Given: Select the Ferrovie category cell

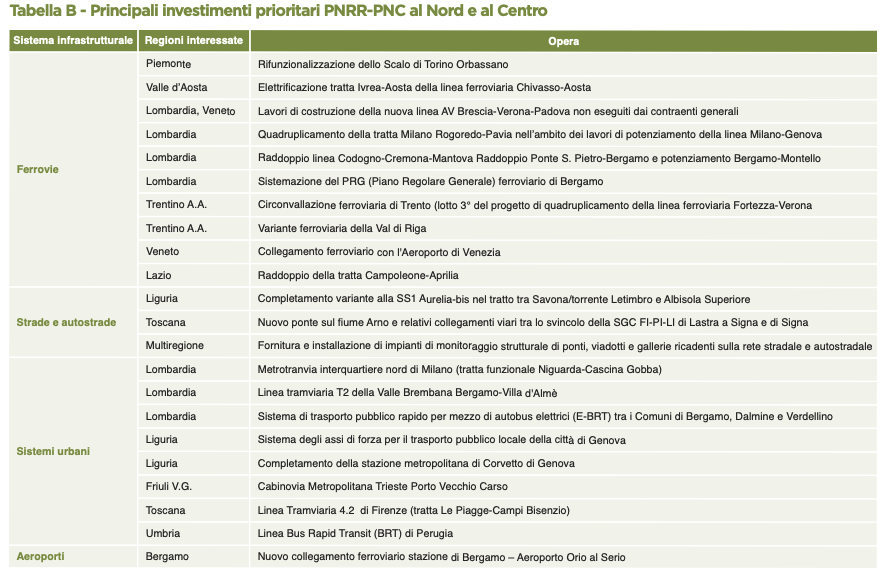Looking at the screenshot, I should click(73, 169).
